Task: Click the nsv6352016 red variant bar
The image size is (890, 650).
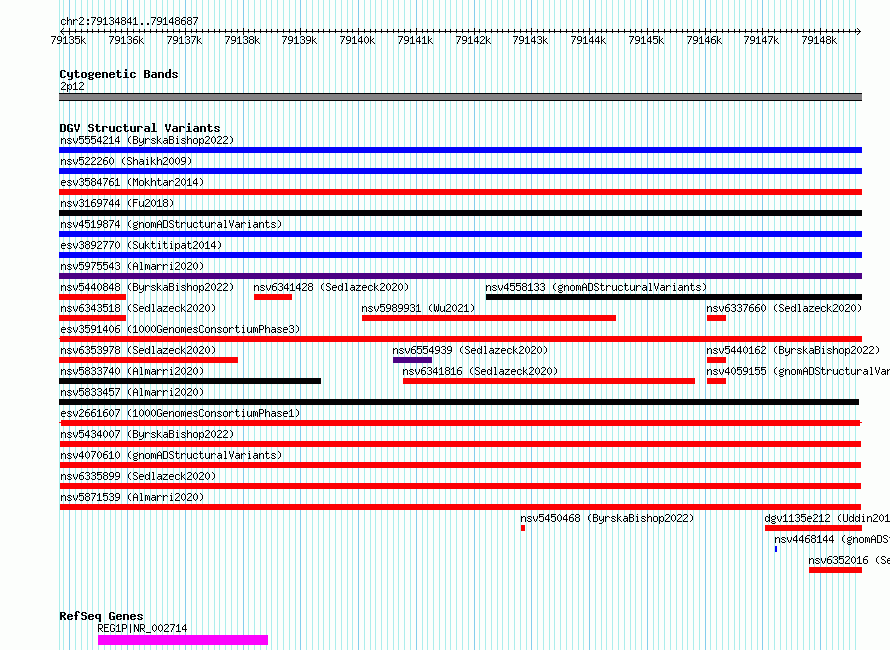Action: [x=836, y=570]
